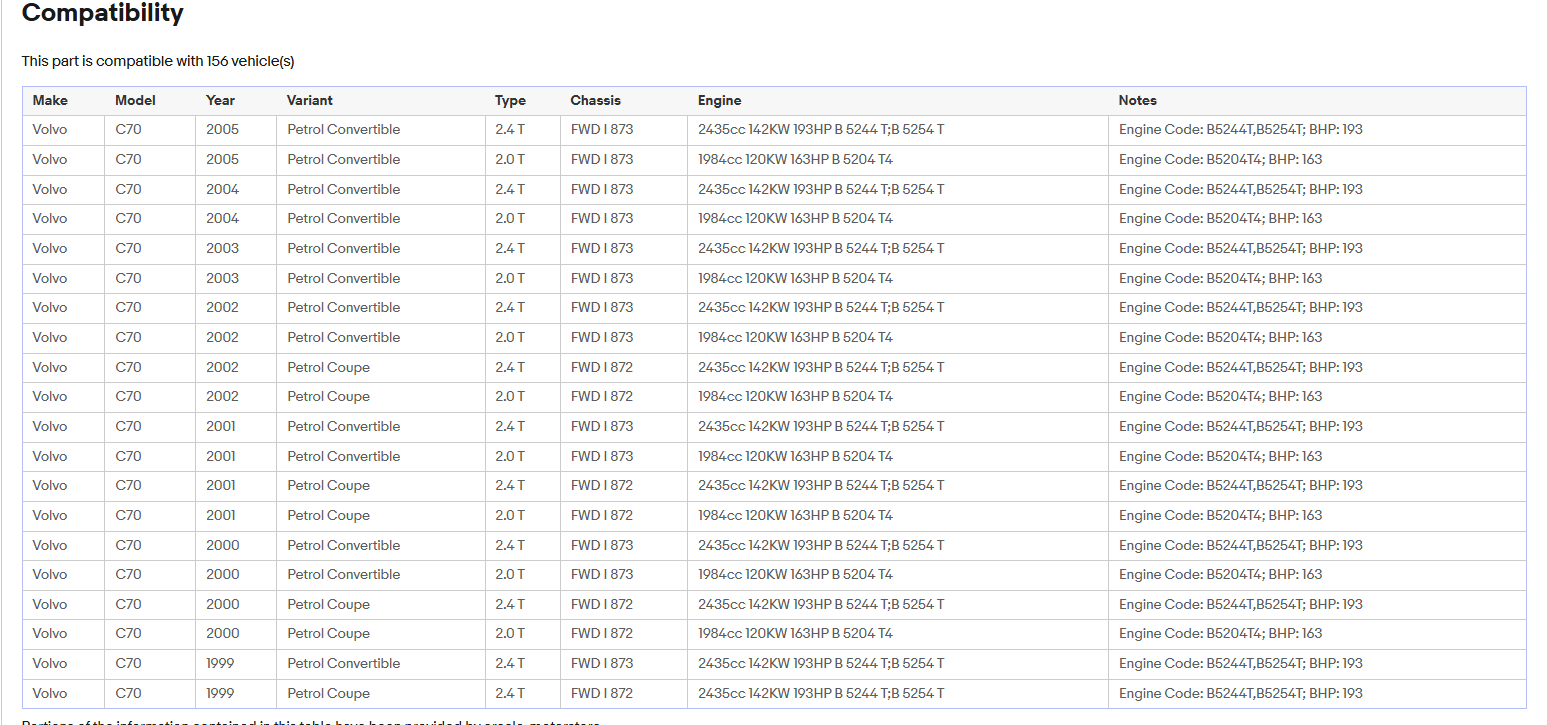Select "Petrol Convertible" in the 2003 2.0 T row
The width and height of the screenshot is (1547, 725).
[x=343, y=278]
